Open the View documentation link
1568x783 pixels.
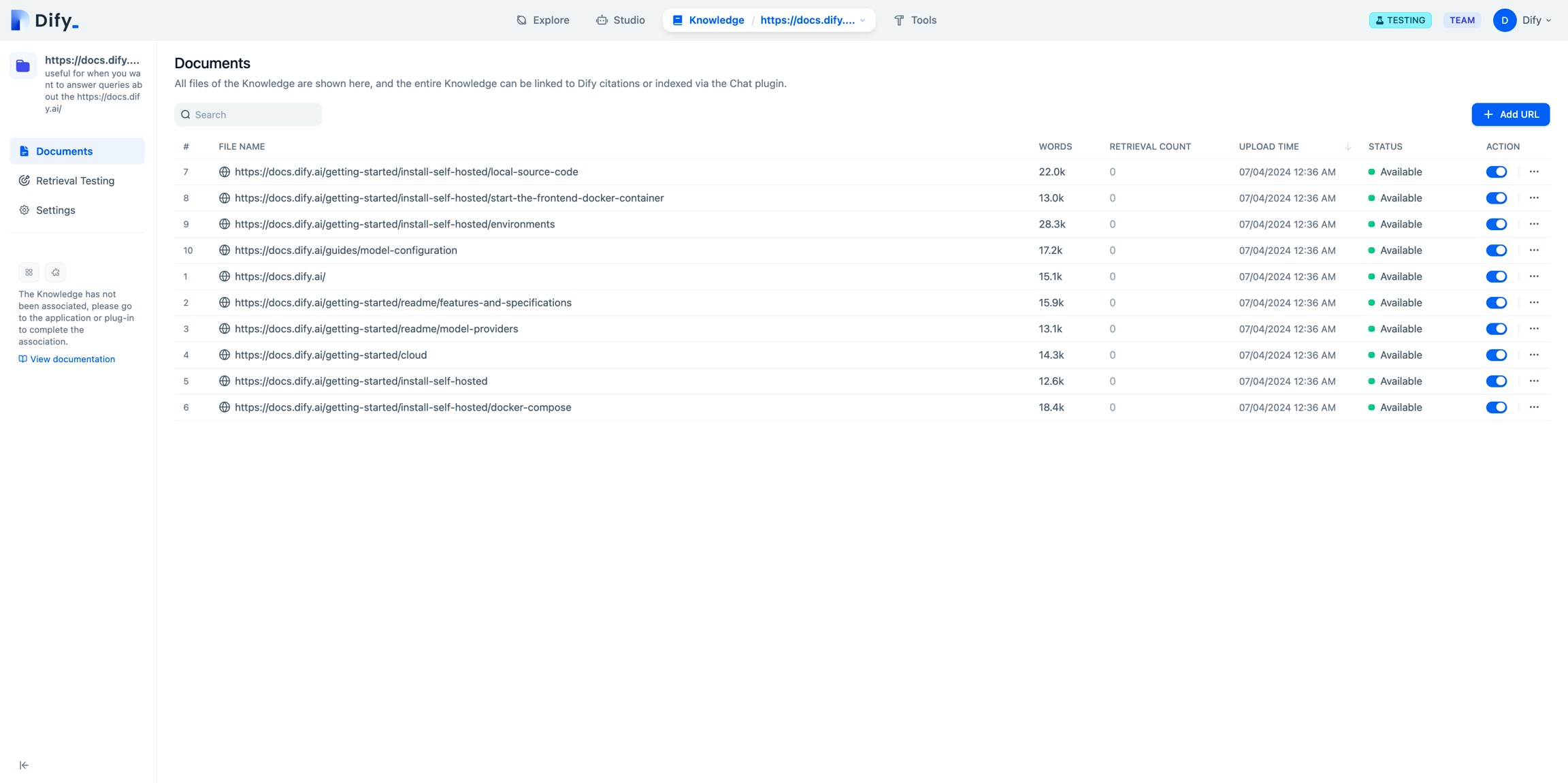click(x=72, y=359)
